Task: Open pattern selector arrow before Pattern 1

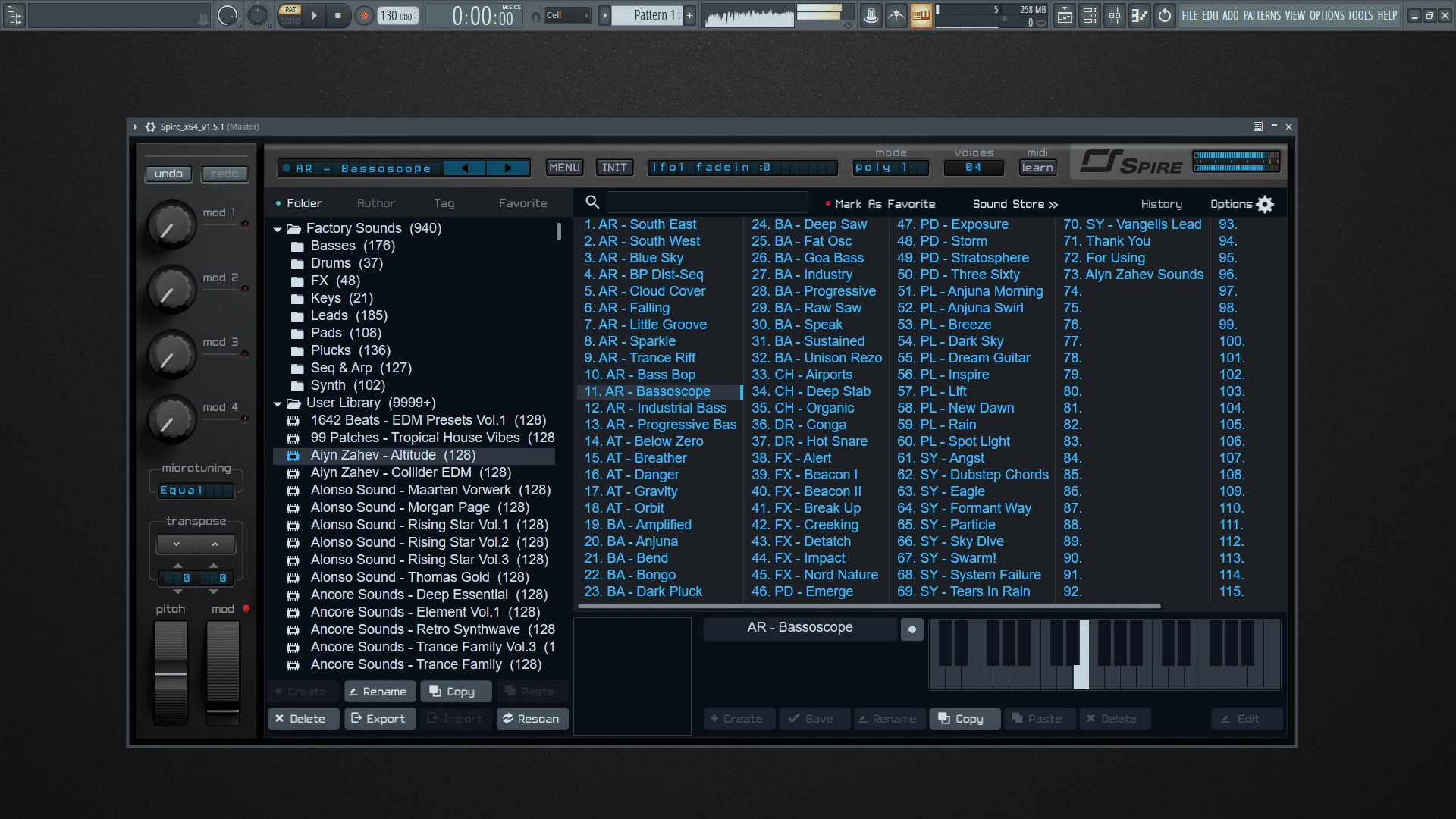Action: 604,15
